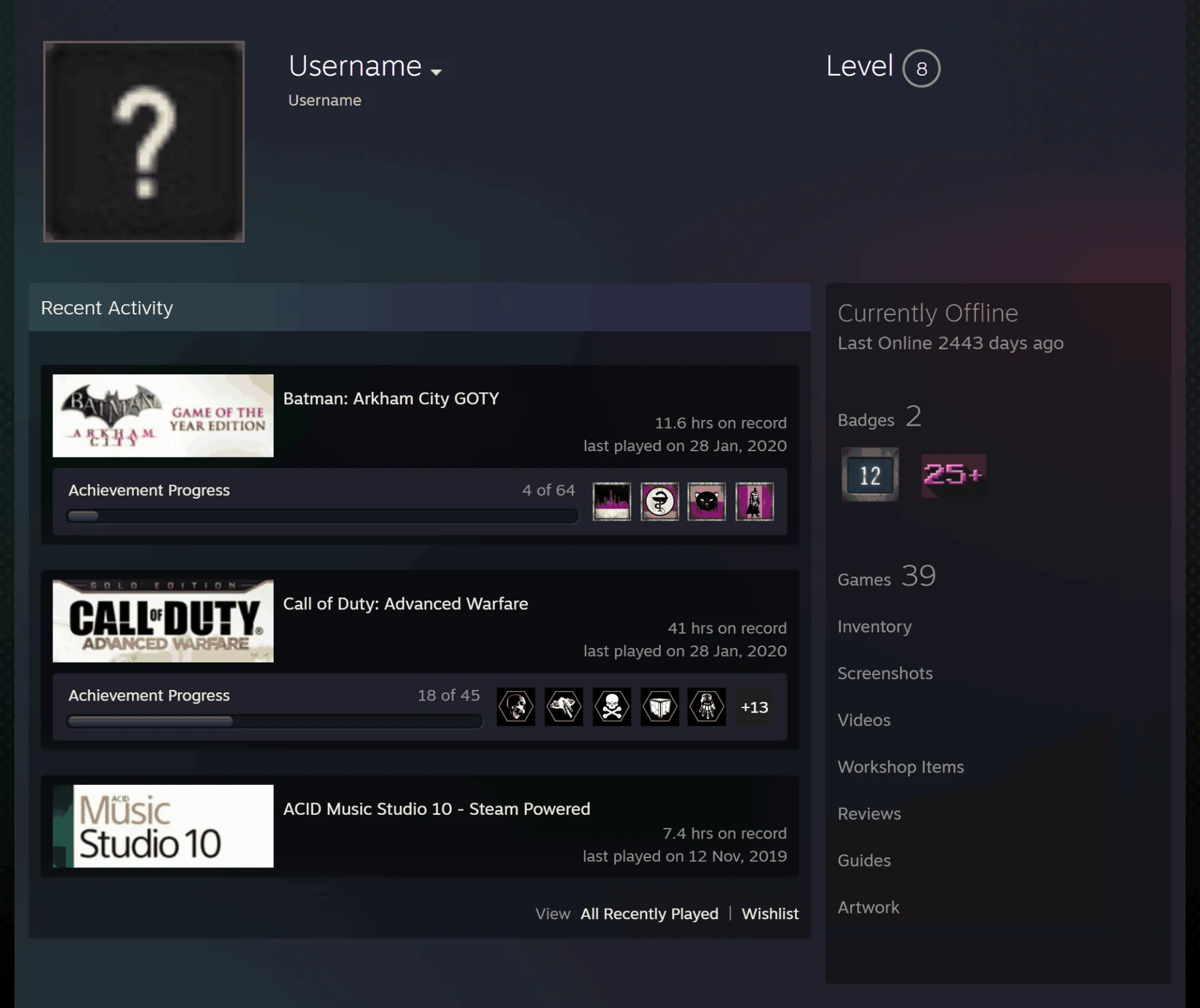View All Recently Played games

click(649, 914)
